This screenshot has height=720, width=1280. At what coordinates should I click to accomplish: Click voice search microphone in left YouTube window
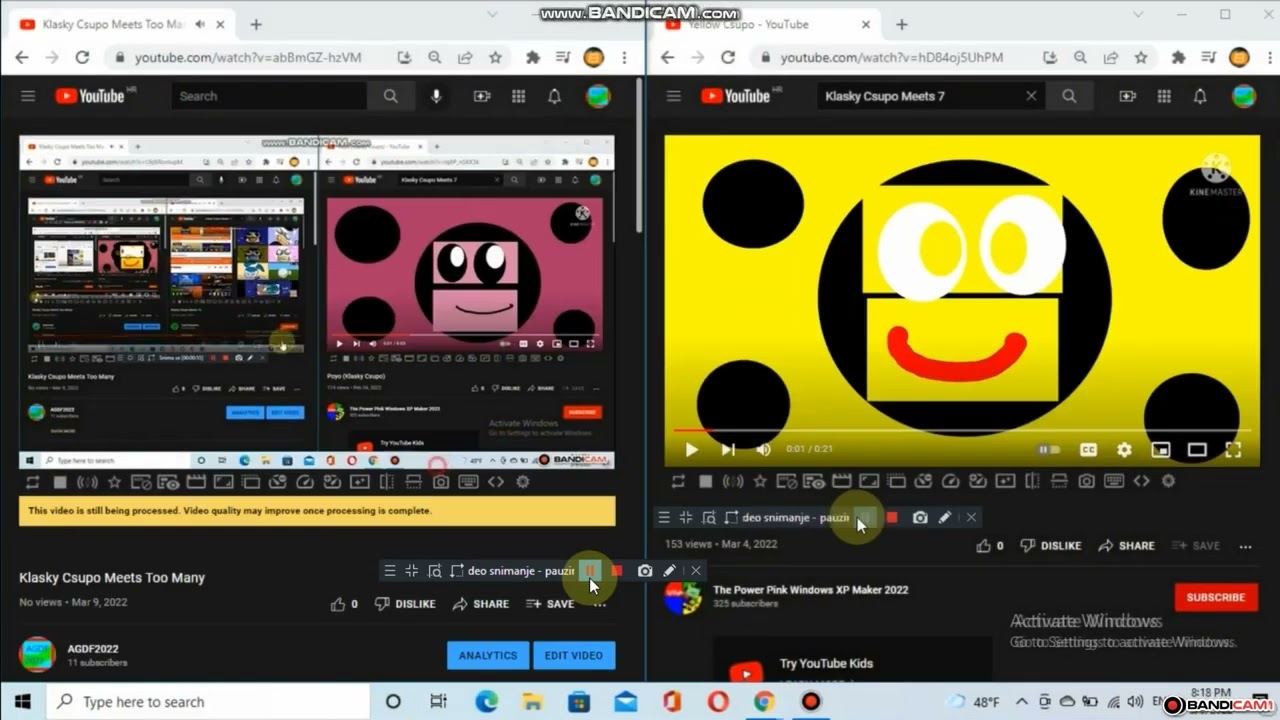(436, 96)
